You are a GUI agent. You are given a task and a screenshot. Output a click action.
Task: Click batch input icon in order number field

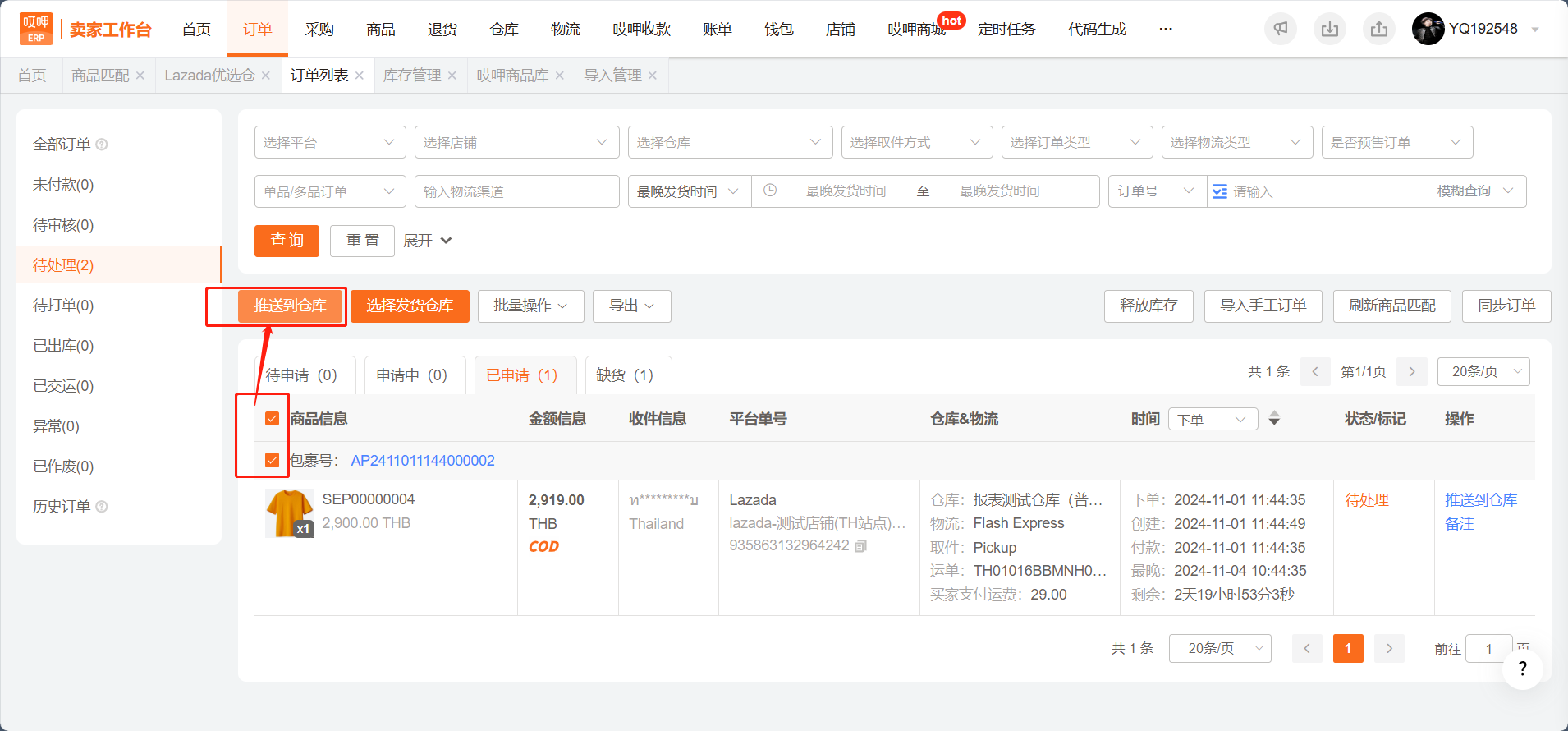point(1220,191)
